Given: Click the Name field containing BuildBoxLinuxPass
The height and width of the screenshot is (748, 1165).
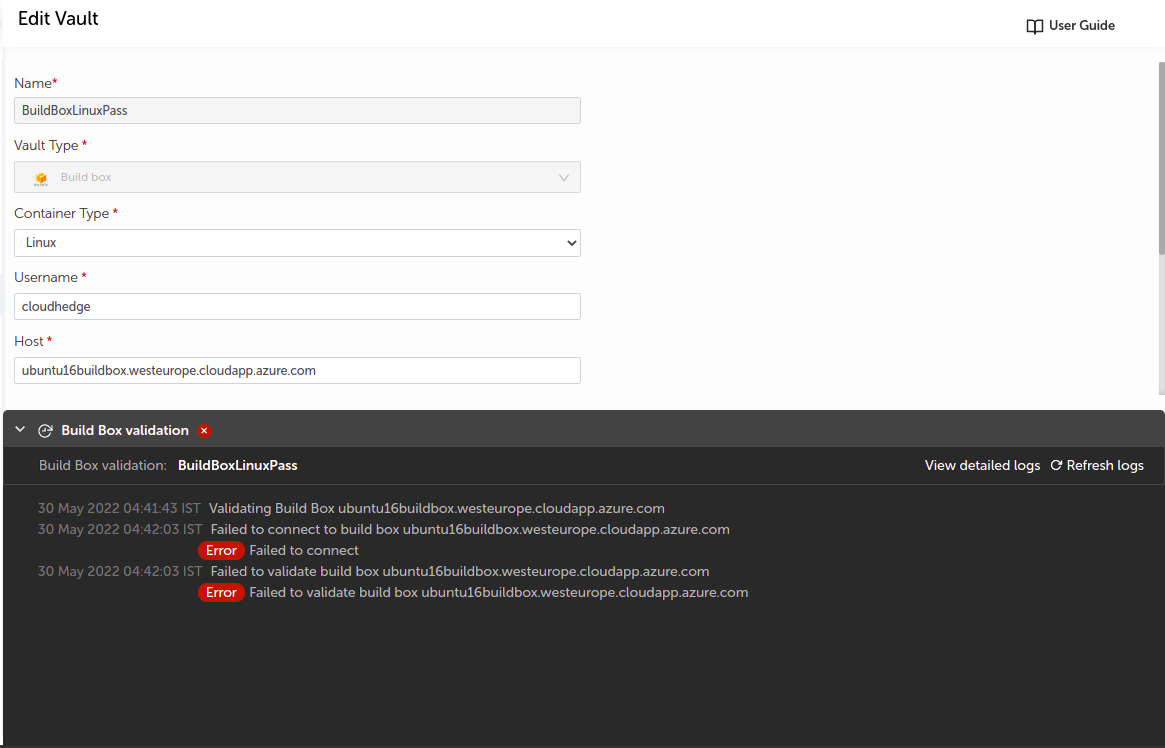Looking at the screenshot, I should point(297,111).
